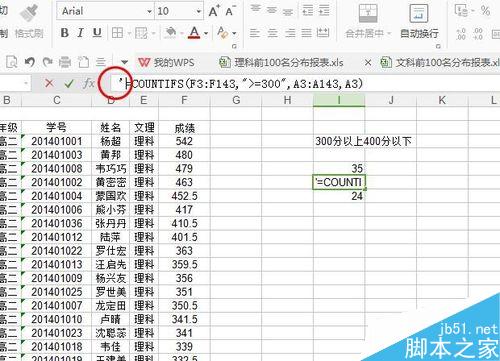Screen dimensions: 500x361
Task: Click the 合并居中 merge and center button
Action: (x=368, y=21)
